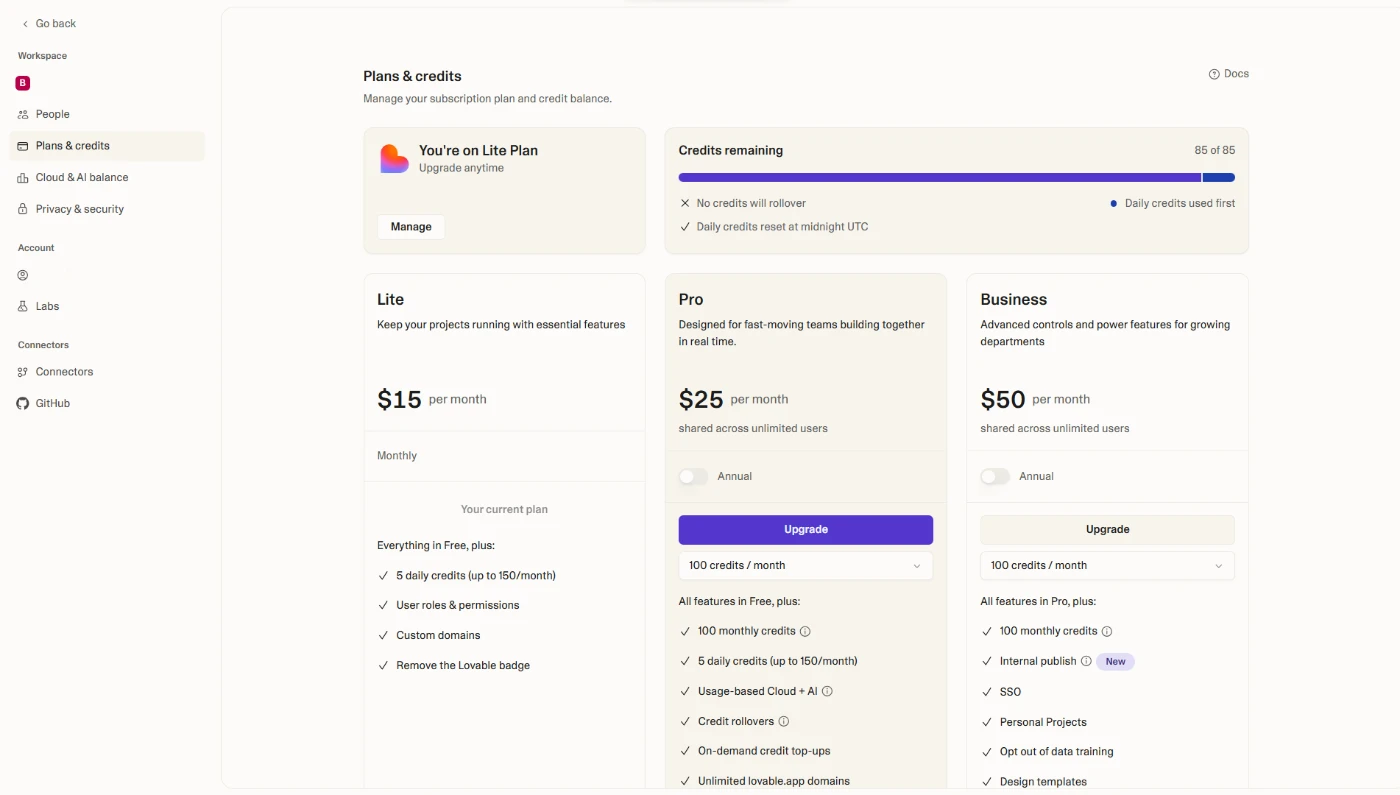Go to Privacy & security settings
Screen dimensions: 1400x795
click(80, 209)
